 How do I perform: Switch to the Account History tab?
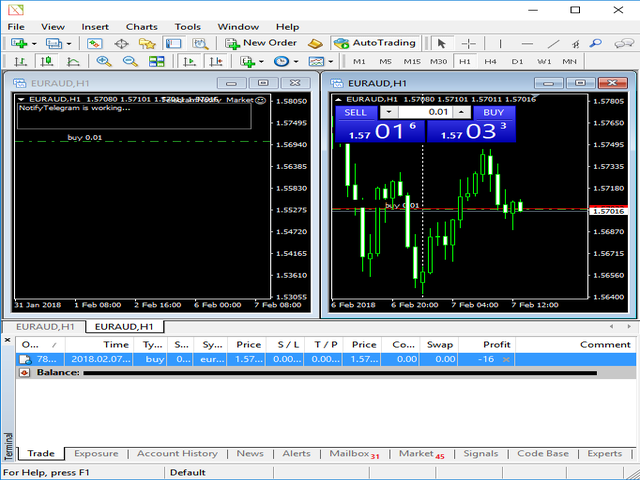(x=177, y=454)
